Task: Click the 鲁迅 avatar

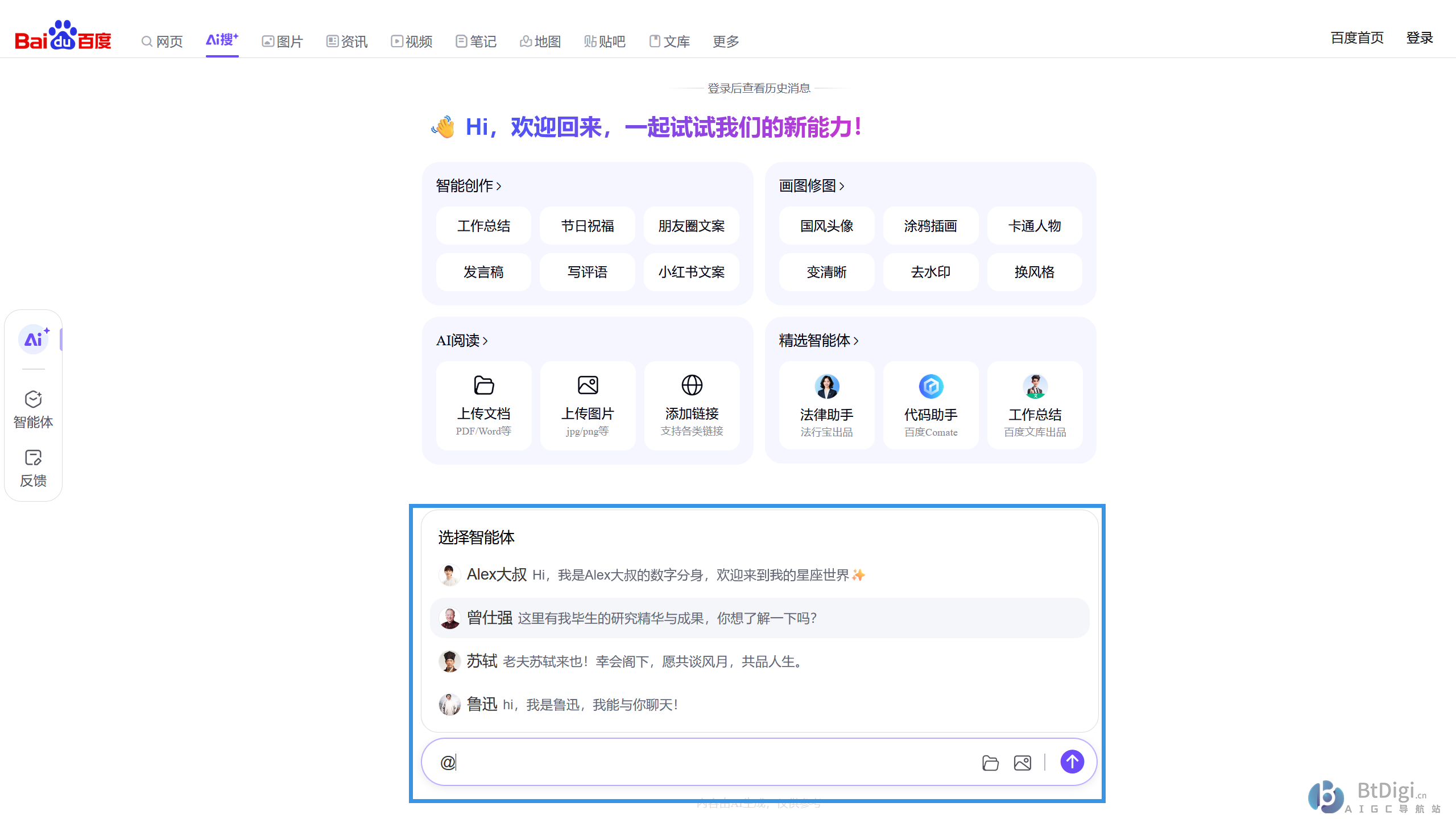Action: point(449,705)
